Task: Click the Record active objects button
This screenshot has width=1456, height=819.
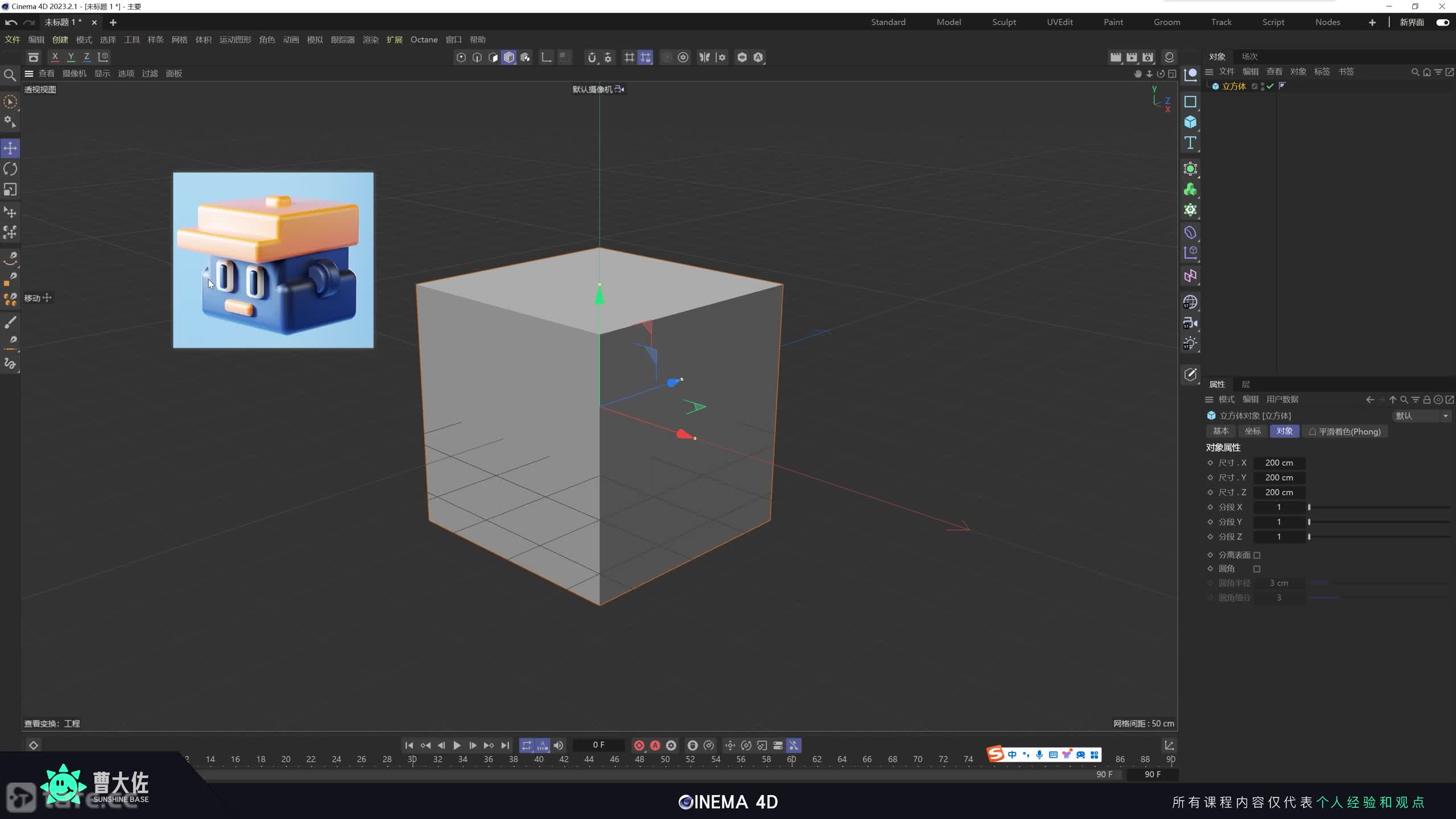Action: [639, 745]
